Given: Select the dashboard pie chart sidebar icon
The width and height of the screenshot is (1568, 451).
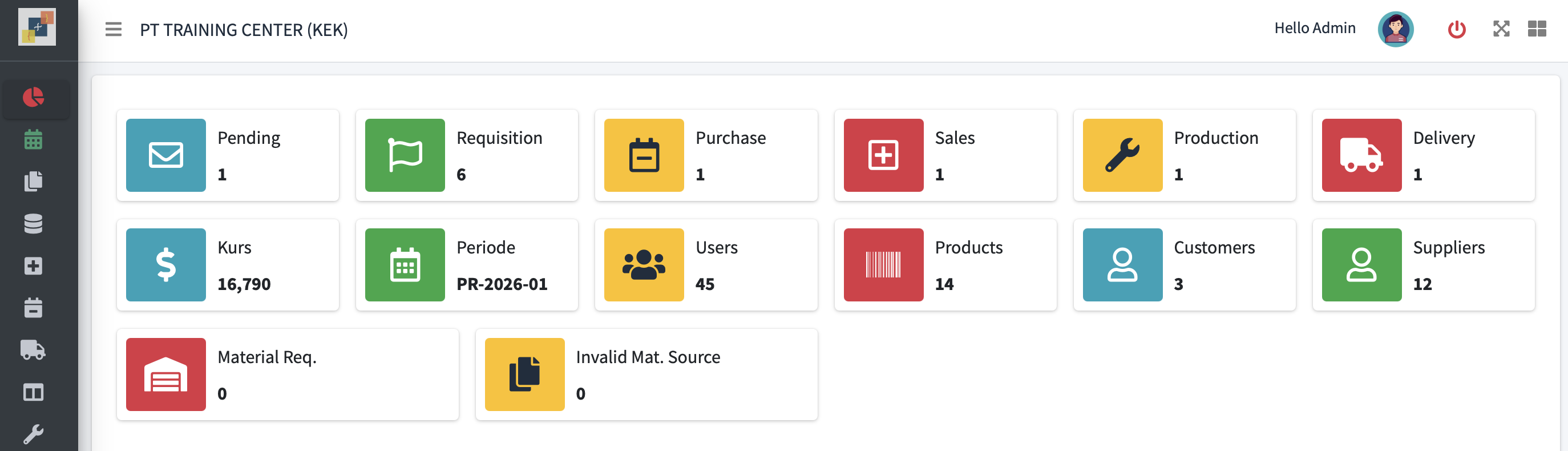Looking at the screenshot, I should 34,98.
